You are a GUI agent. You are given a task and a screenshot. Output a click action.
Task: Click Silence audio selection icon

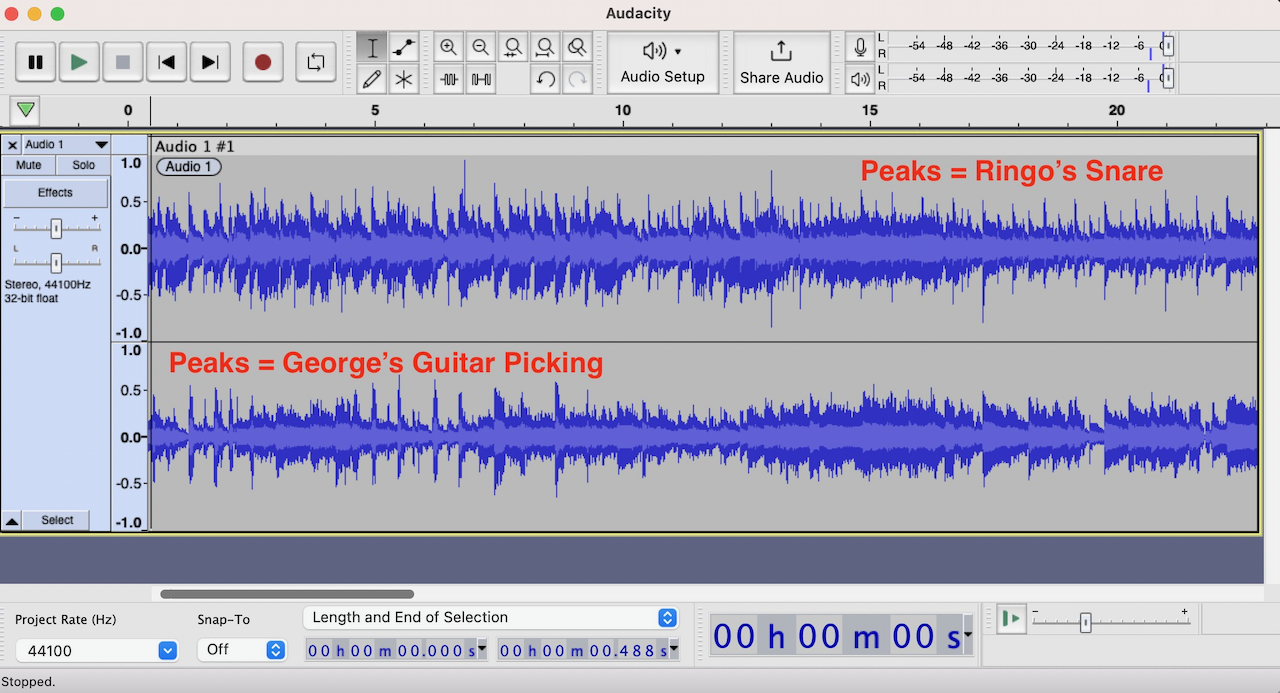(481, 79)
